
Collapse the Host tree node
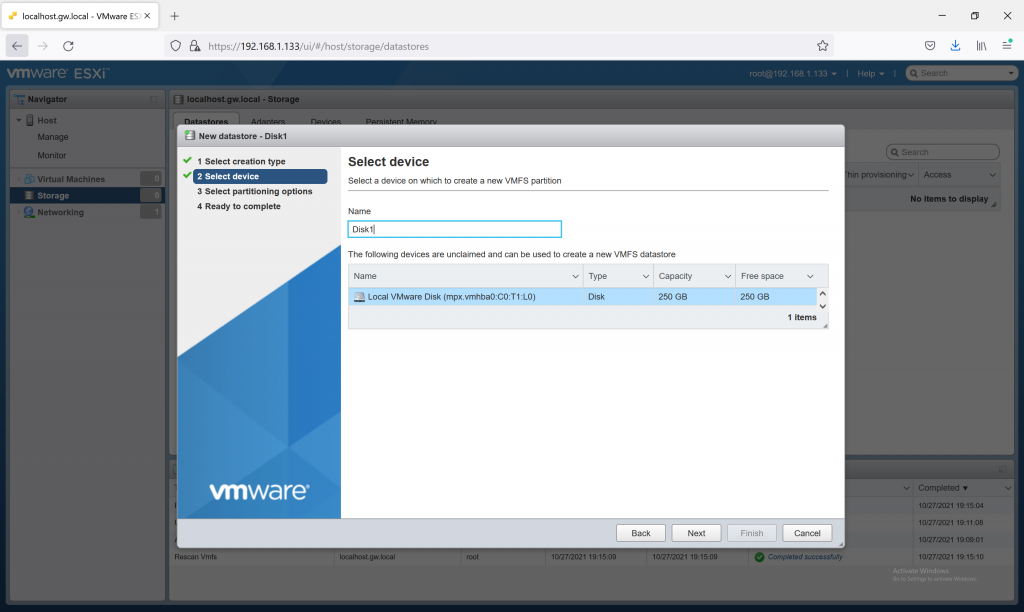19,120
